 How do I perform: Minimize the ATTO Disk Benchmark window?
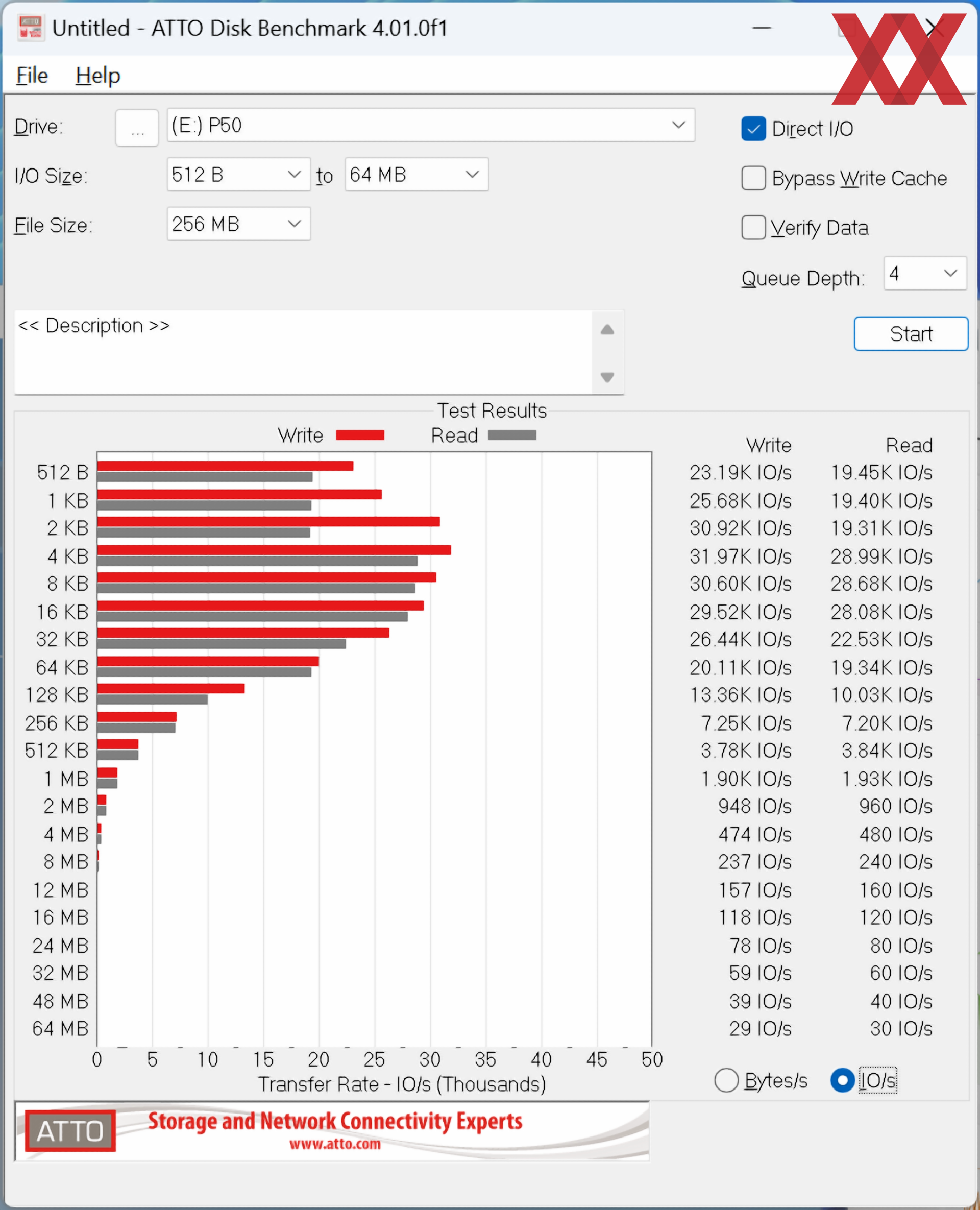pos(762,28)
